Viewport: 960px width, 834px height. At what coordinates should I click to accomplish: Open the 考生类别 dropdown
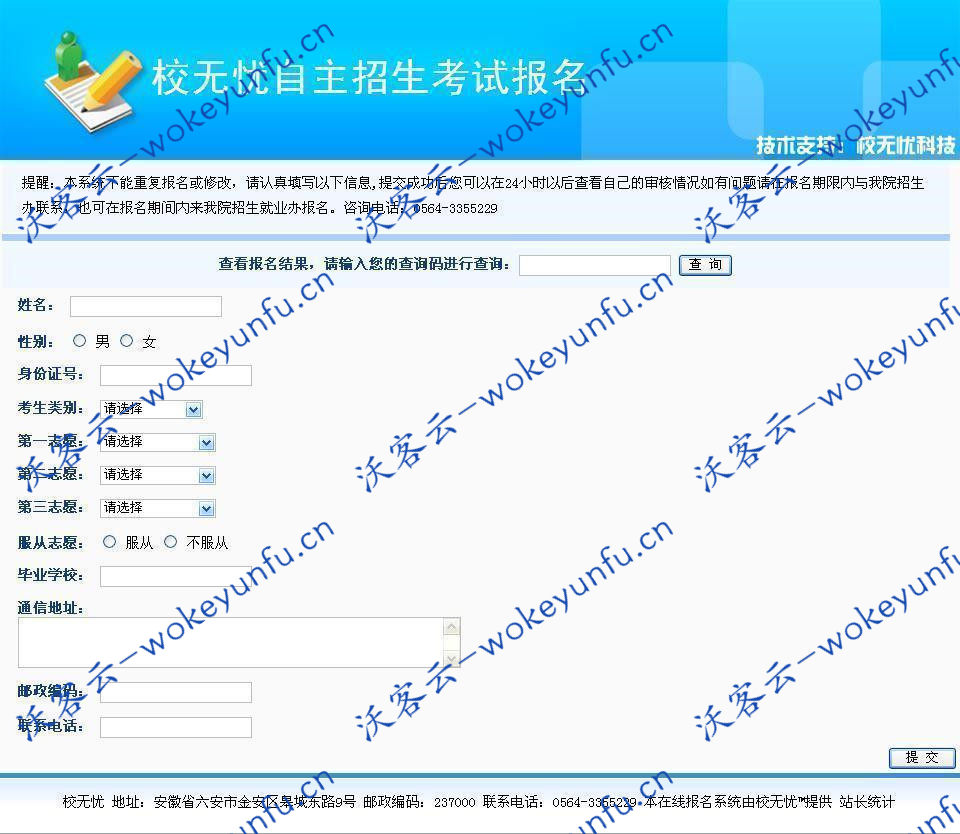pyautogui.click(x=151, y=409)
